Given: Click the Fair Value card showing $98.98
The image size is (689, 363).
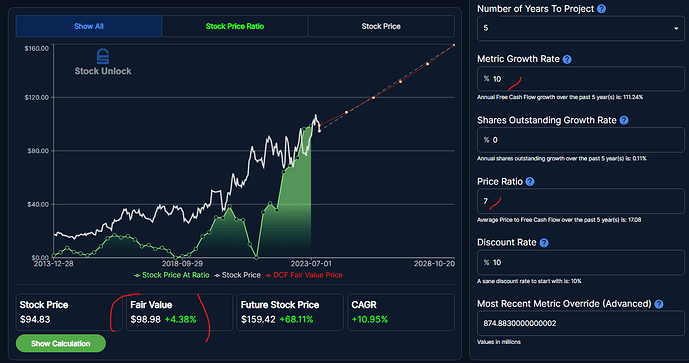Looking at the screenshot, I should coord(179,312).
